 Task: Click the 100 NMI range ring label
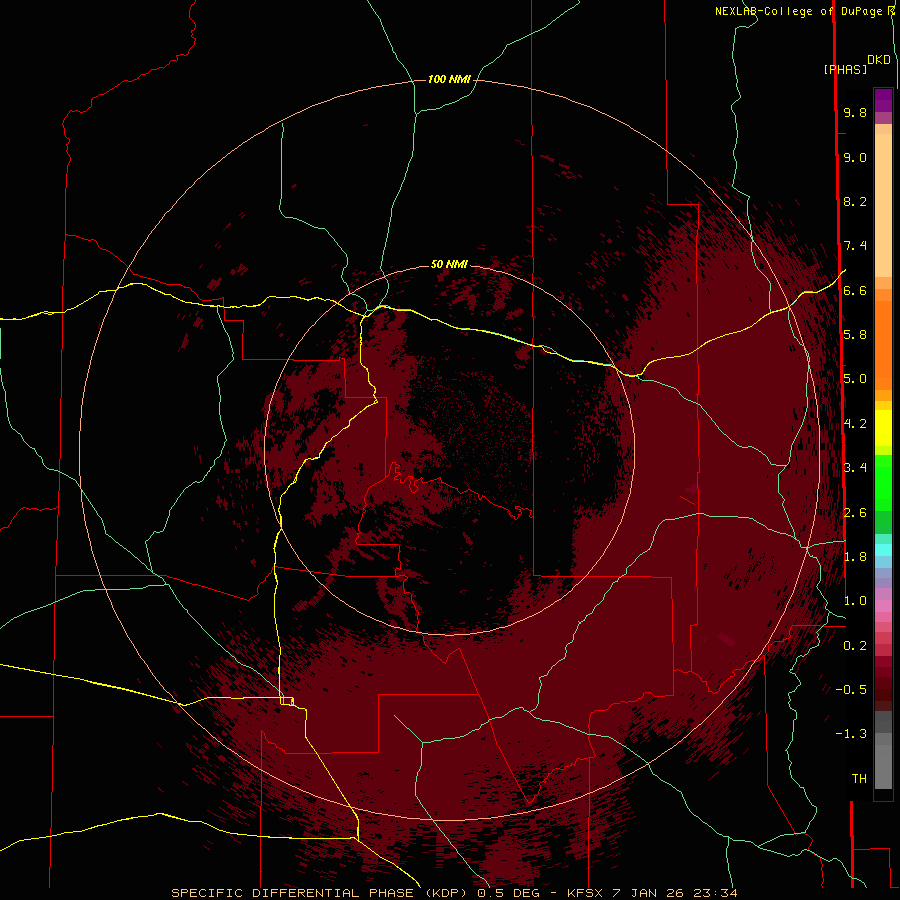449,79
